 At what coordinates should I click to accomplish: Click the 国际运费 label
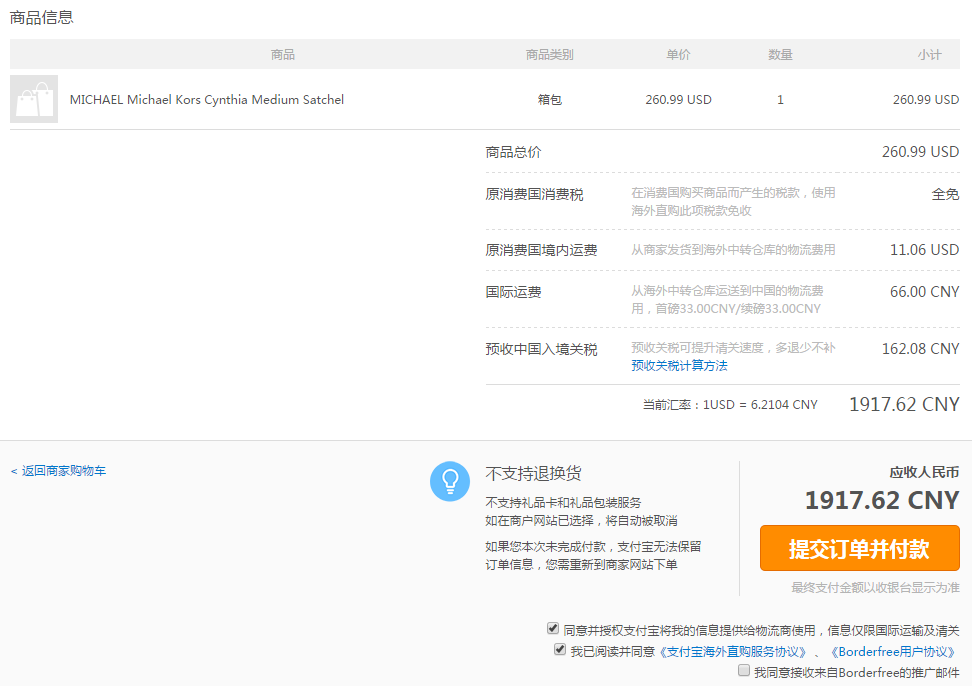[x=513, y=292]
